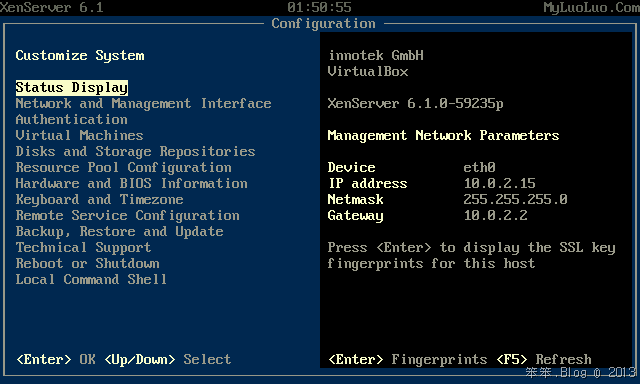Click the <Enter> Fingerprints option

(x=408, y=360)
